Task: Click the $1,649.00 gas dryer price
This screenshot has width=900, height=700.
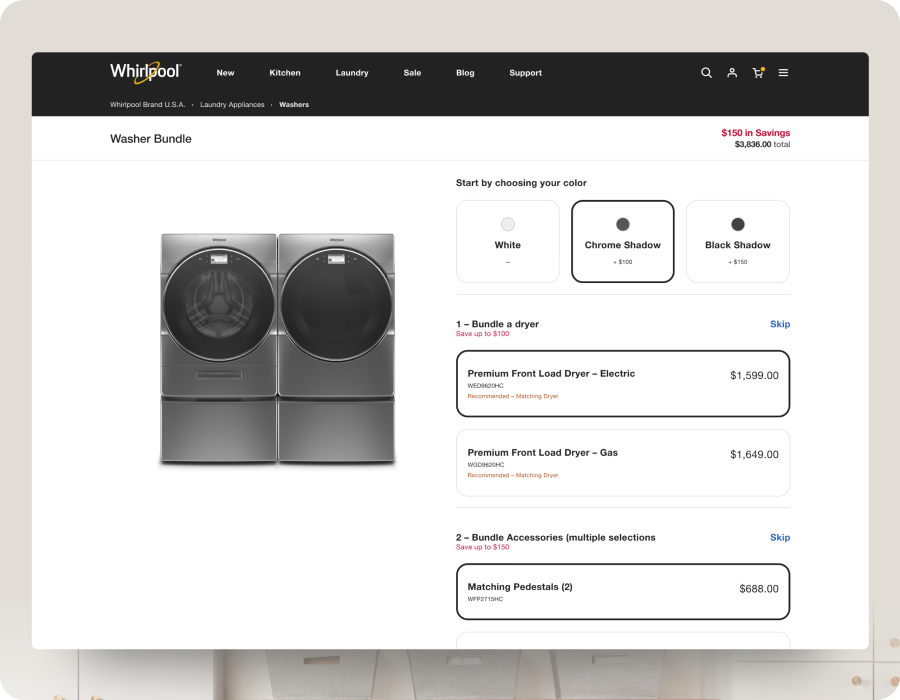Action: pyautogui.click(x=754, y=455)
